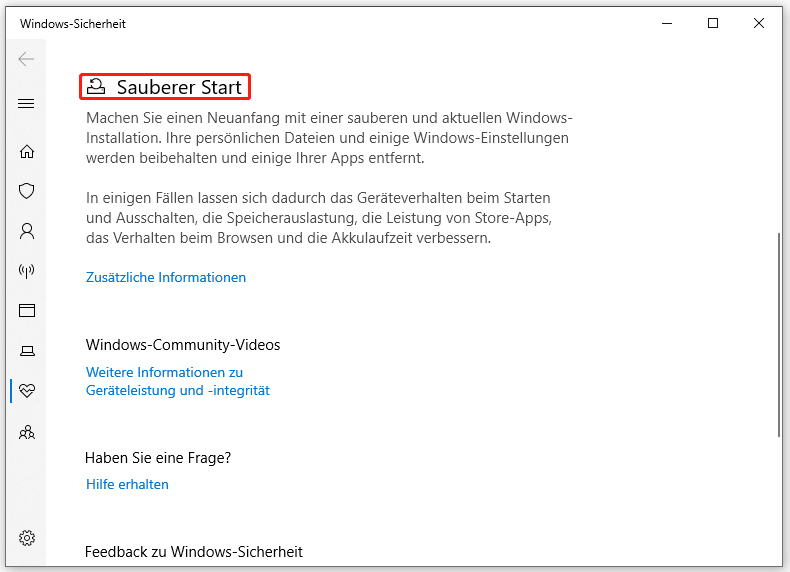Minimize the Windows-Sicherheit window
Screen dimensions: 790x572
(667, 23)
